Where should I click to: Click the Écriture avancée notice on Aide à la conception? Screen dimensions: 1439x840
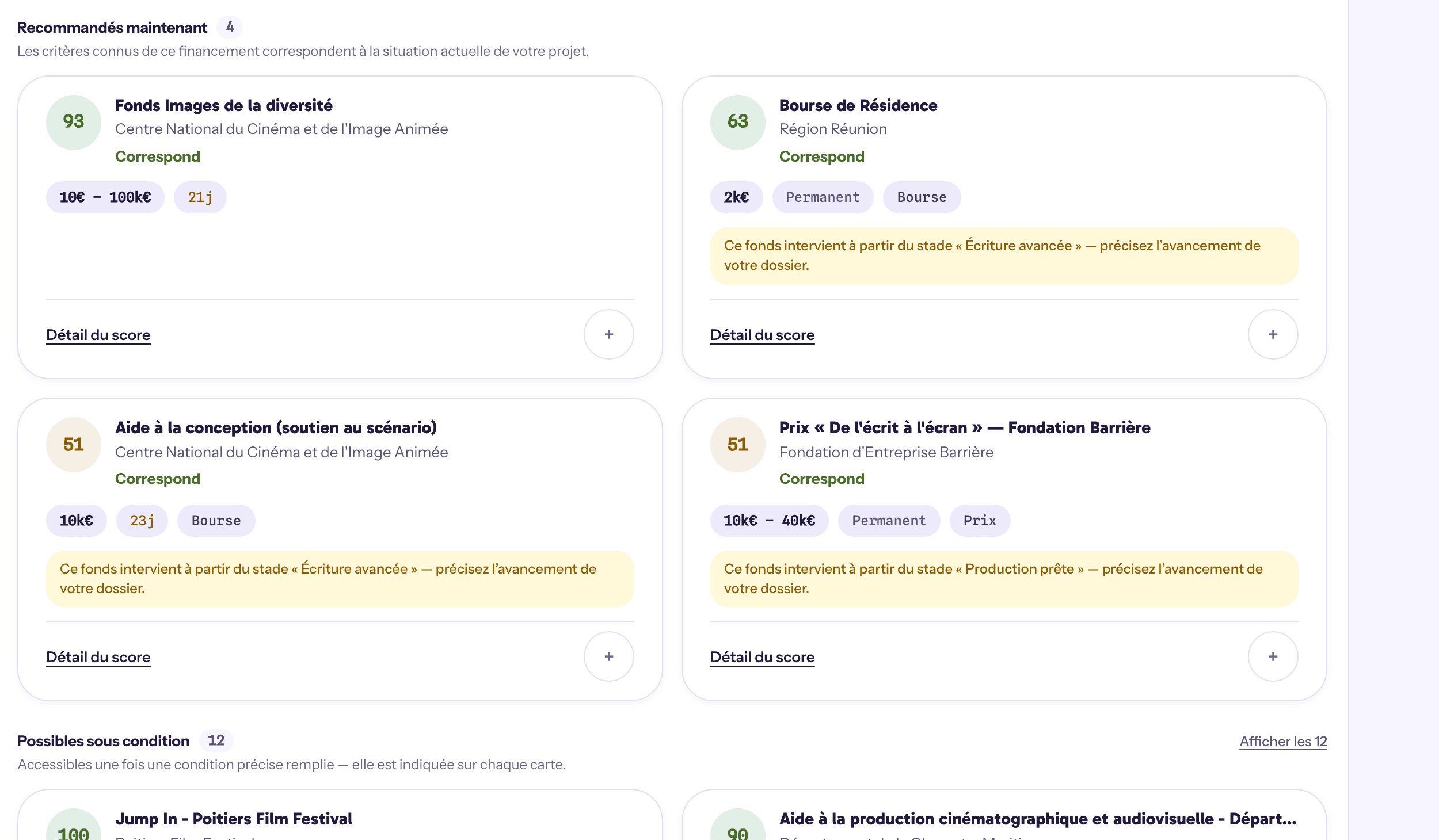(340, 579)
